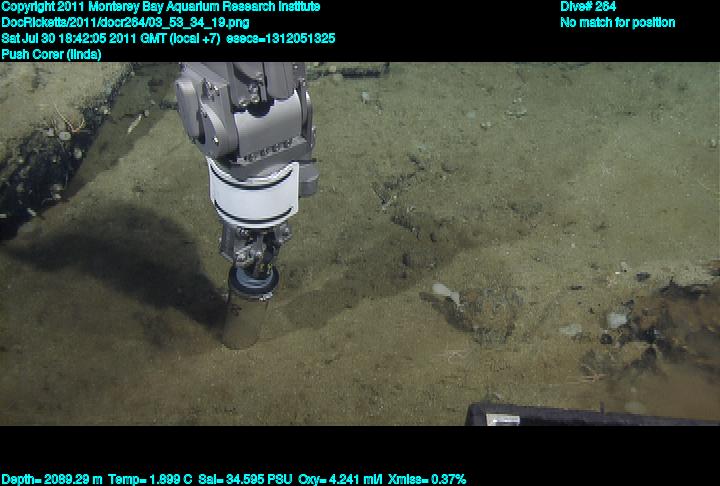Click the Monterey Bay Aquarium copyright text
The height and width of the screenshot is (486, 720).
pyautogui.click(x=160, y=7)
